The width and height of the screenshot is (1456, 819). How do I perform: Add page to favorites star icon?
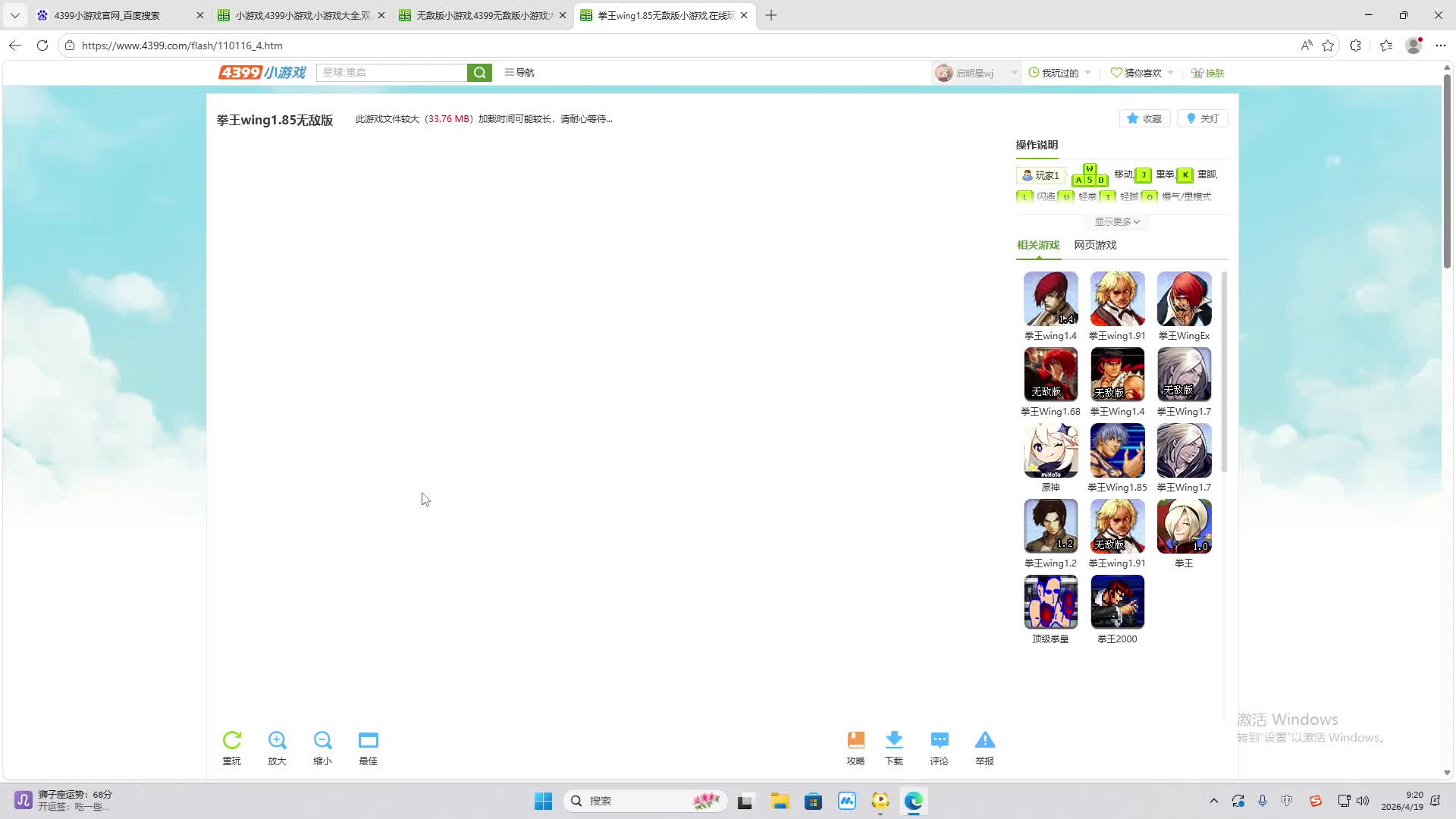(1328, 45)
